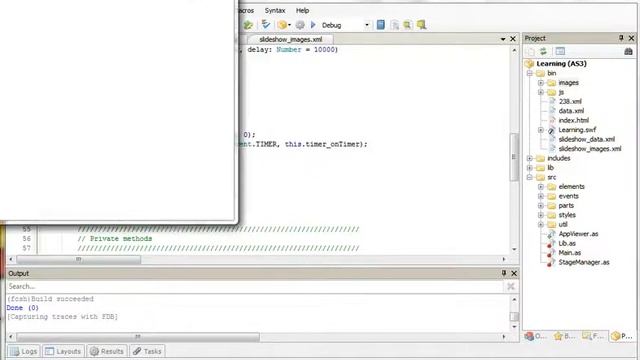Click the binoculars find icon in Project panel
This screenshot has height=360, width=640.
click(628, 51)
